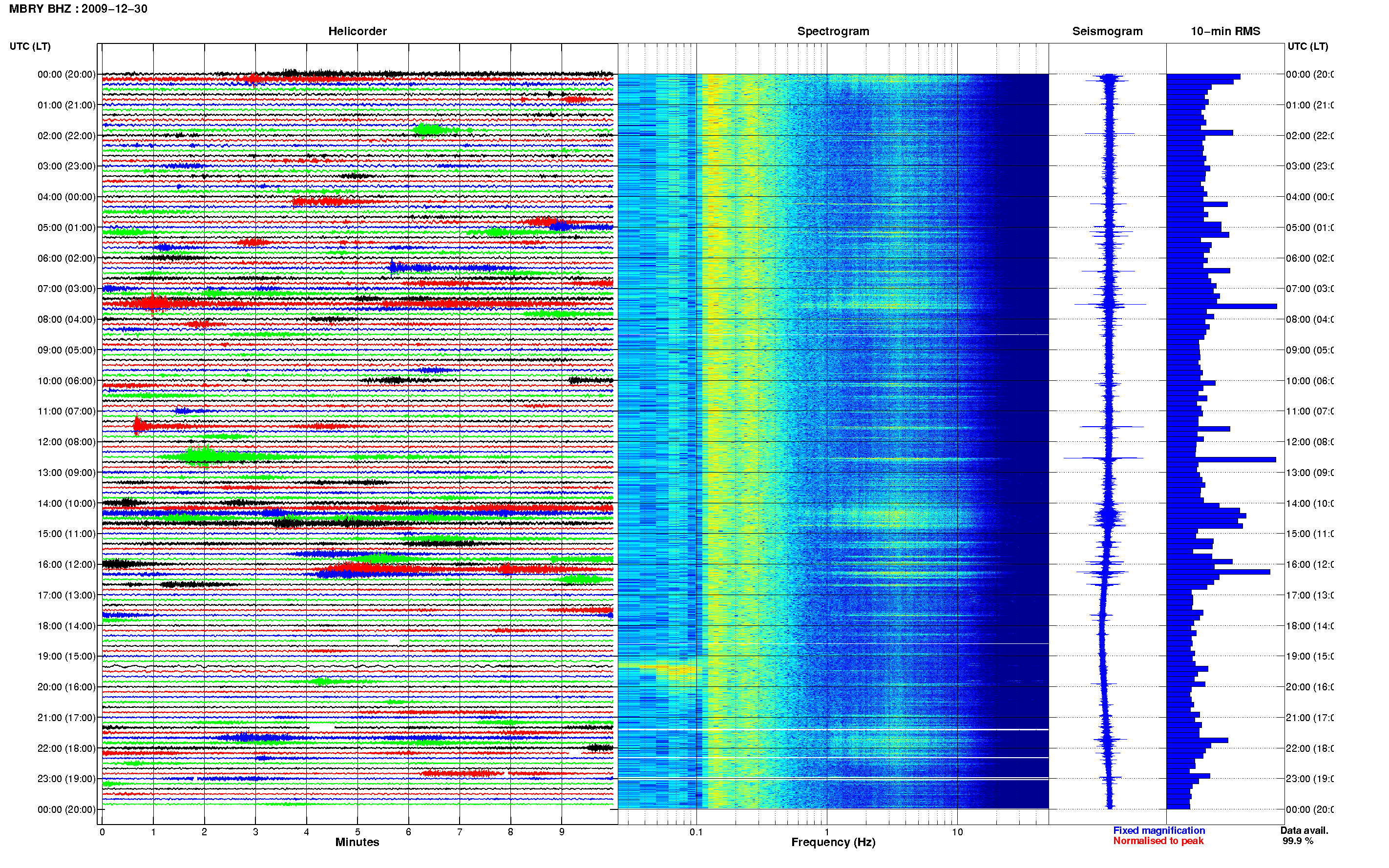
Task: Click Helicorder time label 23:00 (19:00)
Action: (66, 779)
